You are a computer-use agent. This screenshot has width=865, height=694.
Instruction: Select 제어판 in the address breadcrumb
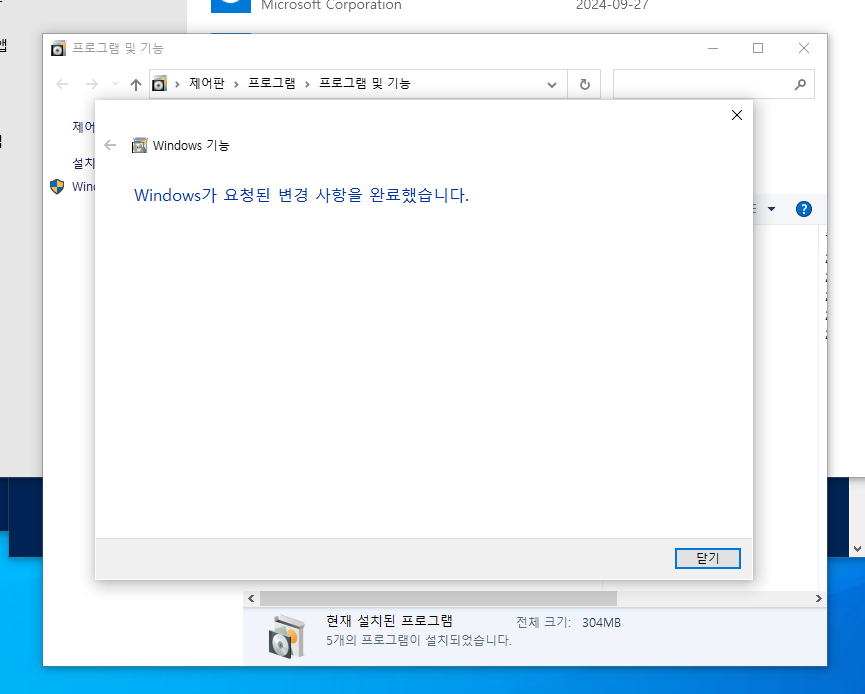coord(207,84)
